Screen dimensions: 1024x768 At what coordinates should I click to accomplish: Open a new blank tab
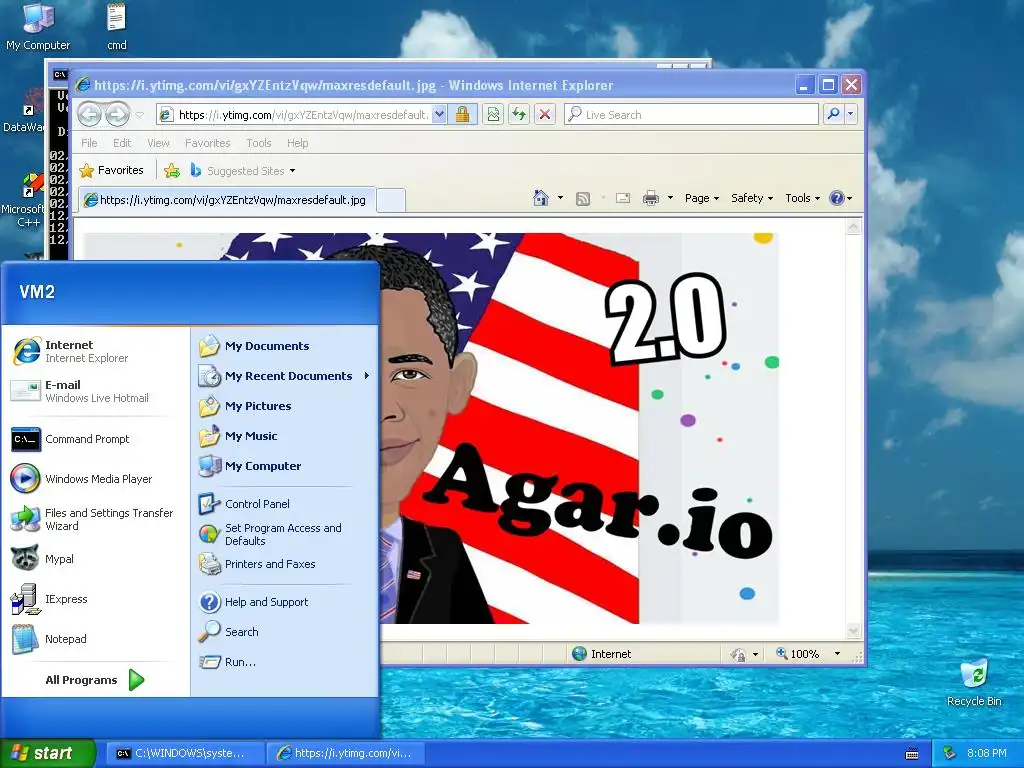point(391,200)
